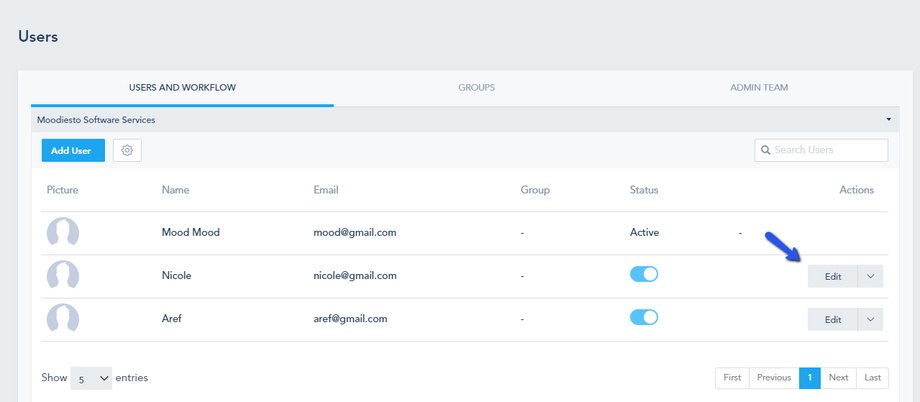The image size is (920, 402).
Task: Select the name Mood Mood
Action: (x=191, y=232)
